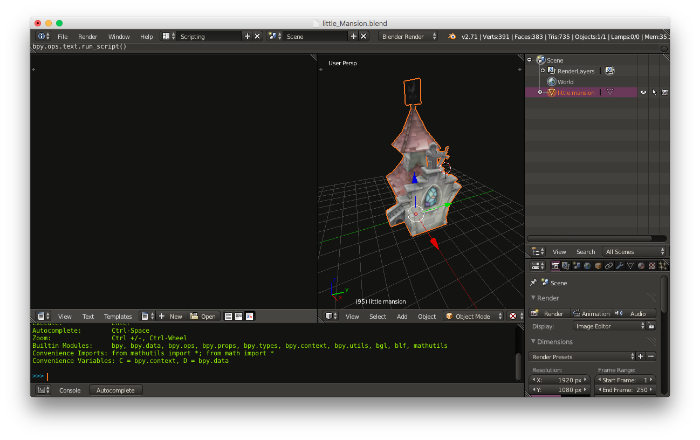700x440 pixels.
Task: Select the RenderLayers row in outliner
Action: click(576, 71)
